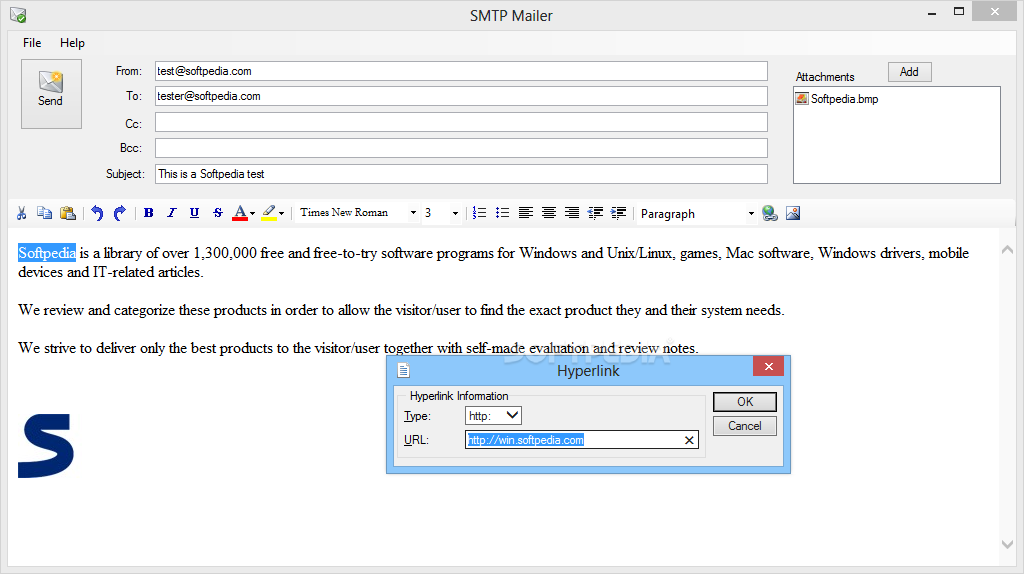1024x574 pixels.
Task: Decrease the paragraph indent
Action: coord(595,213)
